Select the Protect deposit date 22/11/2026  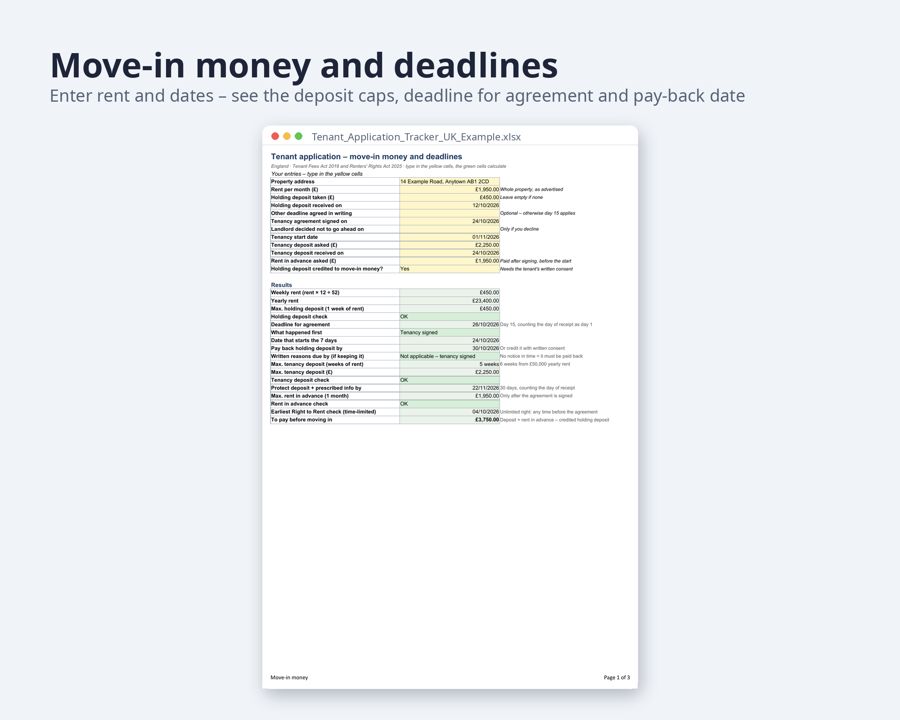(449, 388)
